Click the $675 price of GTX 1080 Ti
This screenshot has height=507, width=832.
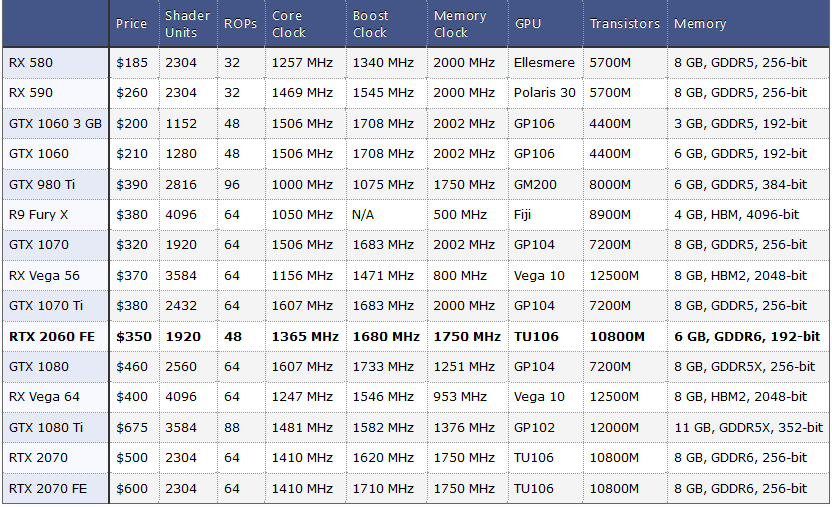132,427
